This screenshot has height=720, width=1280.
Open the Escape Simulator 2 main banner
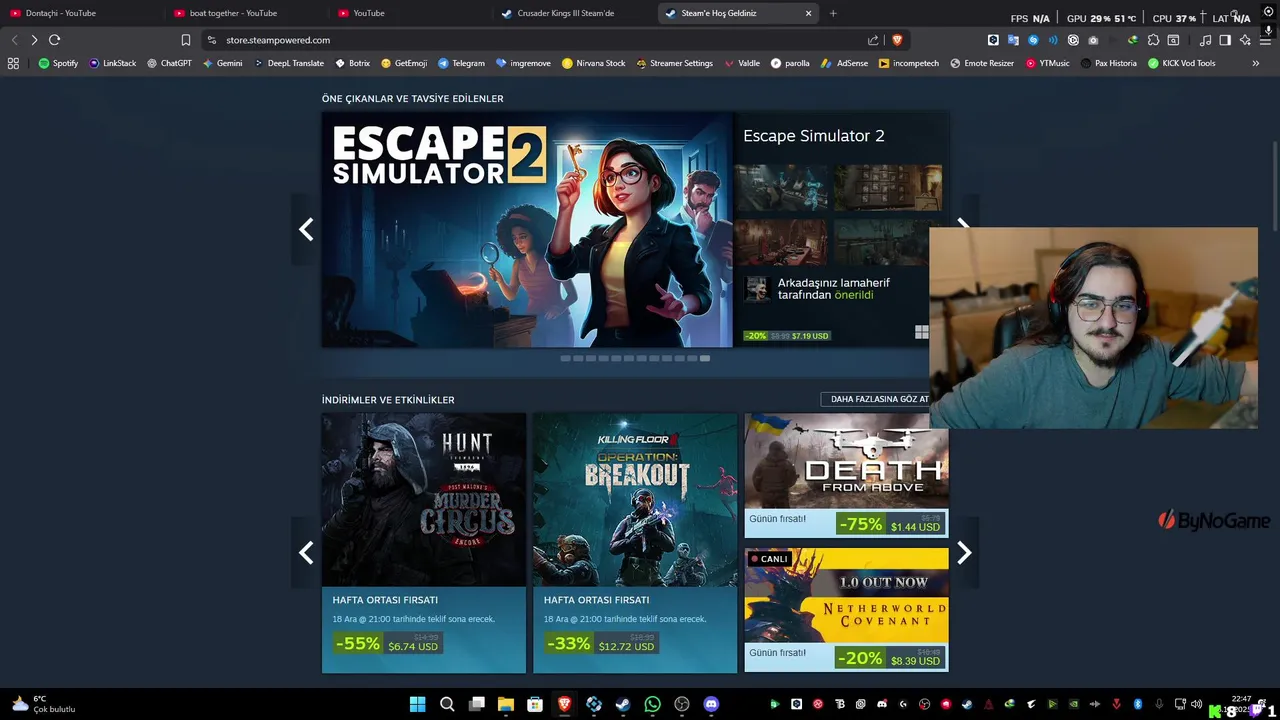(x=527, y=229)
